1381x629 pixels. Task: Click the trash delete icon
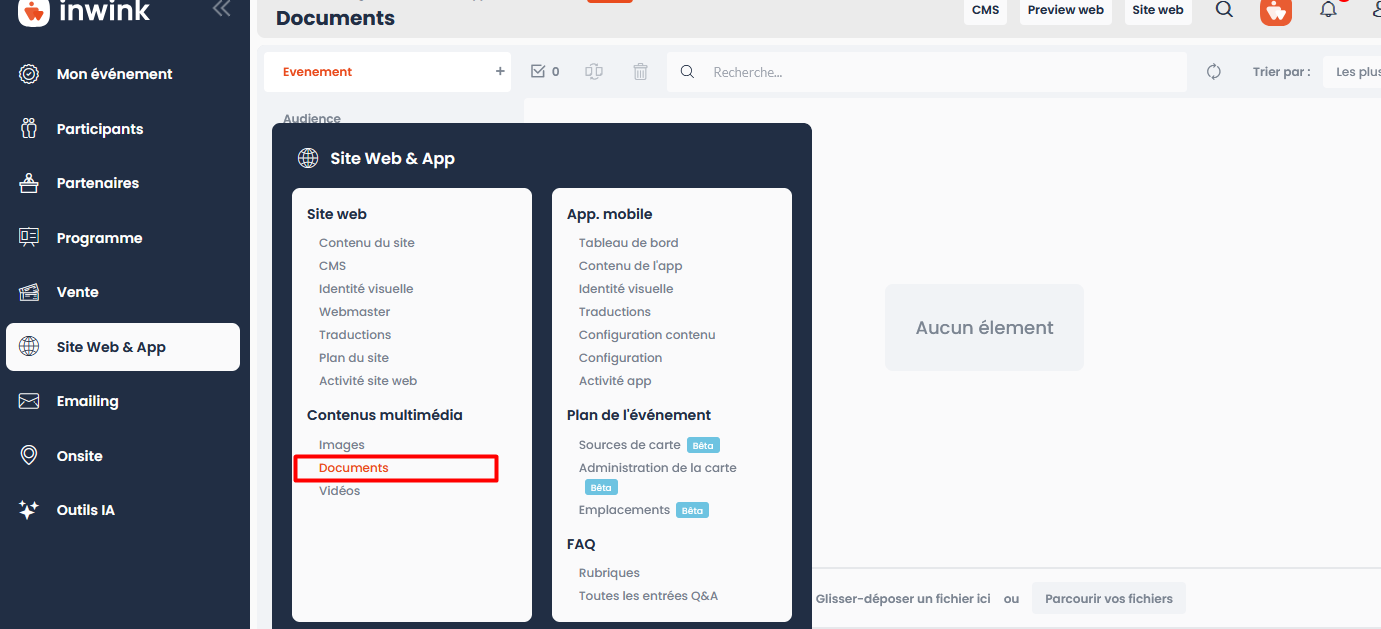[640, 72]
